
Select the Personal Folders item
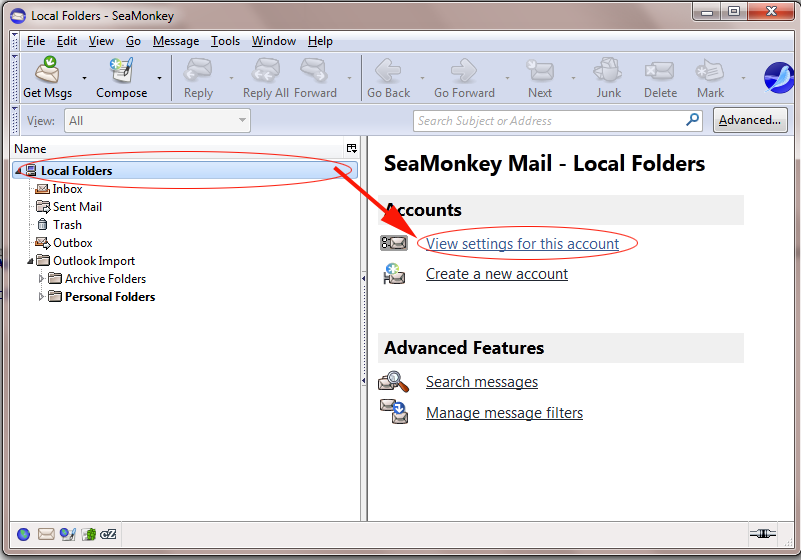[x=110, y=297]
